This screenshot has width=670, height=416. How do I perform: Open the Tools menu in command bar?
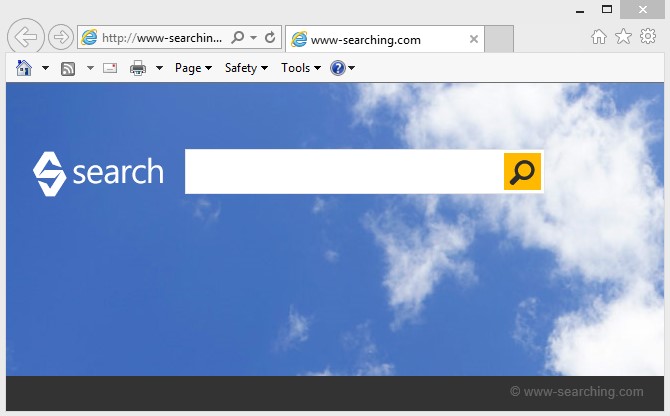click(x=300, y=68)
